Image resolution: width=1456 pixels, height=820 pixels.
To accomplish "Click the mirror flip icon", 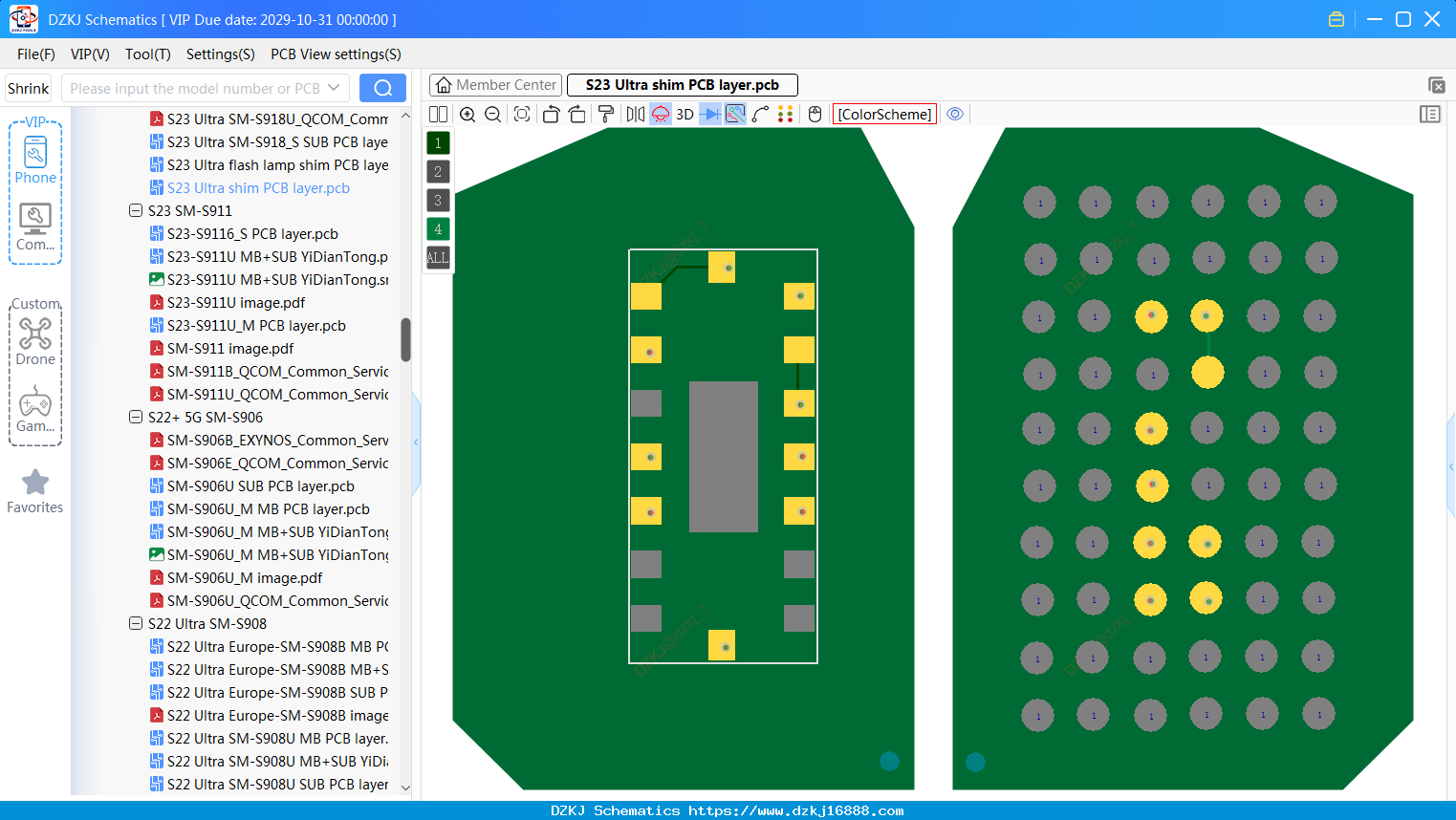I will click(x=635, y=115).
